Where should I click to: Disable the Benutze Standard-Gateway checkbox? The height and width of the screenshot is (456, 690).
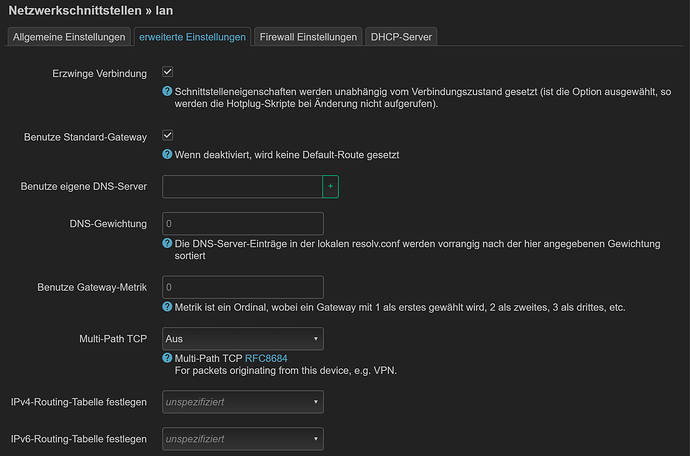click(x=168, y=135)
